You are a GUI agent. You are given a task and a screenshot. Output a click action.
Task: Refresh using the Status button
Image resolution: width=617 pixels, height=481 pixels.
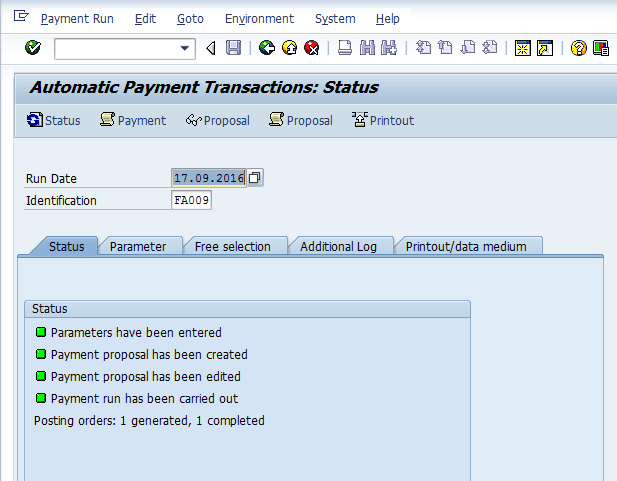pyautogui.click(x=54, y=120)
